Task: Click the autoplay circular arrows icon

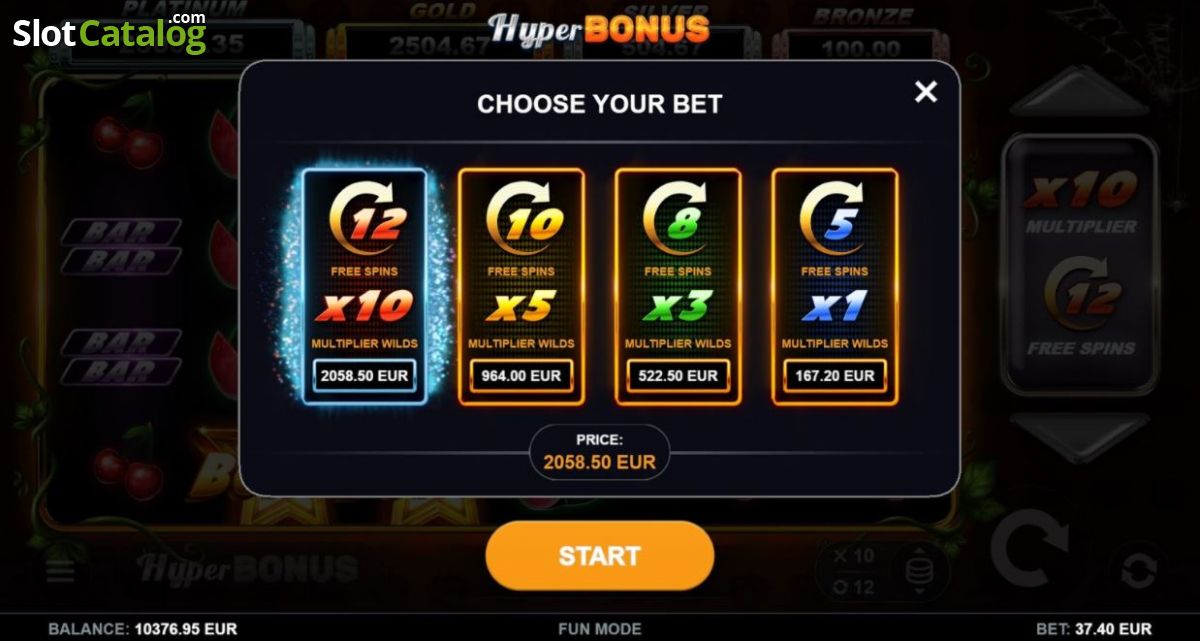Action: 1138,570
